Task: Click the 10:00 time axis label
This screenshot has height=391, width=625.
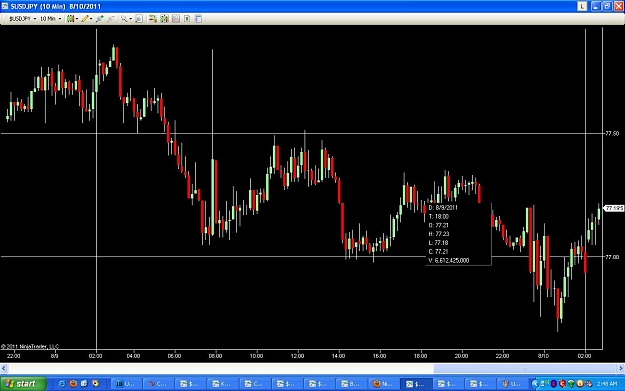Action: point(256,356)
